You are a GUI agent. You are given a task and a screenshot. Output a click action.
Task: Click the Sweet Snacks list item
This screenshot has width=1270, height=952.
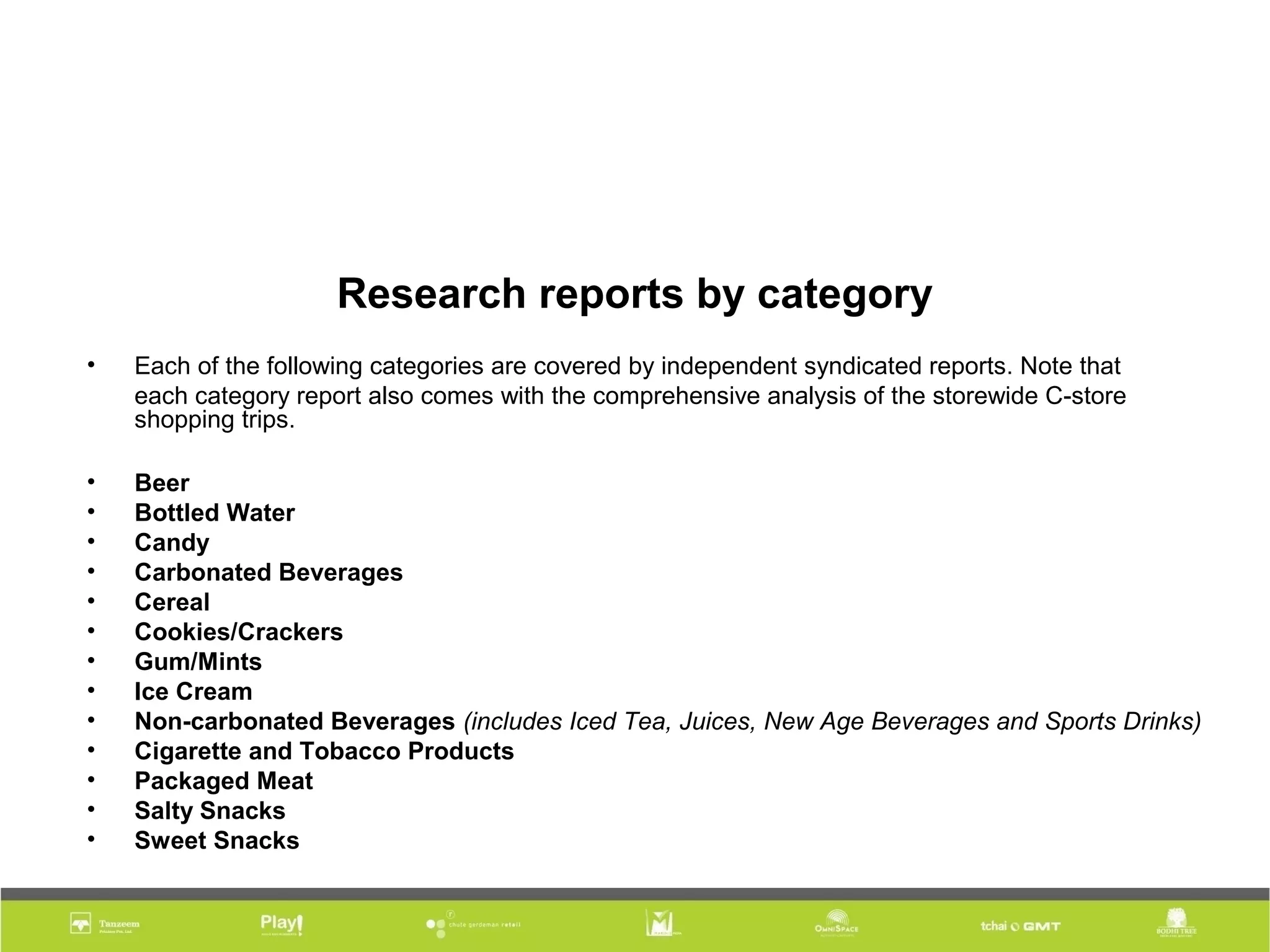click(216, 840)
